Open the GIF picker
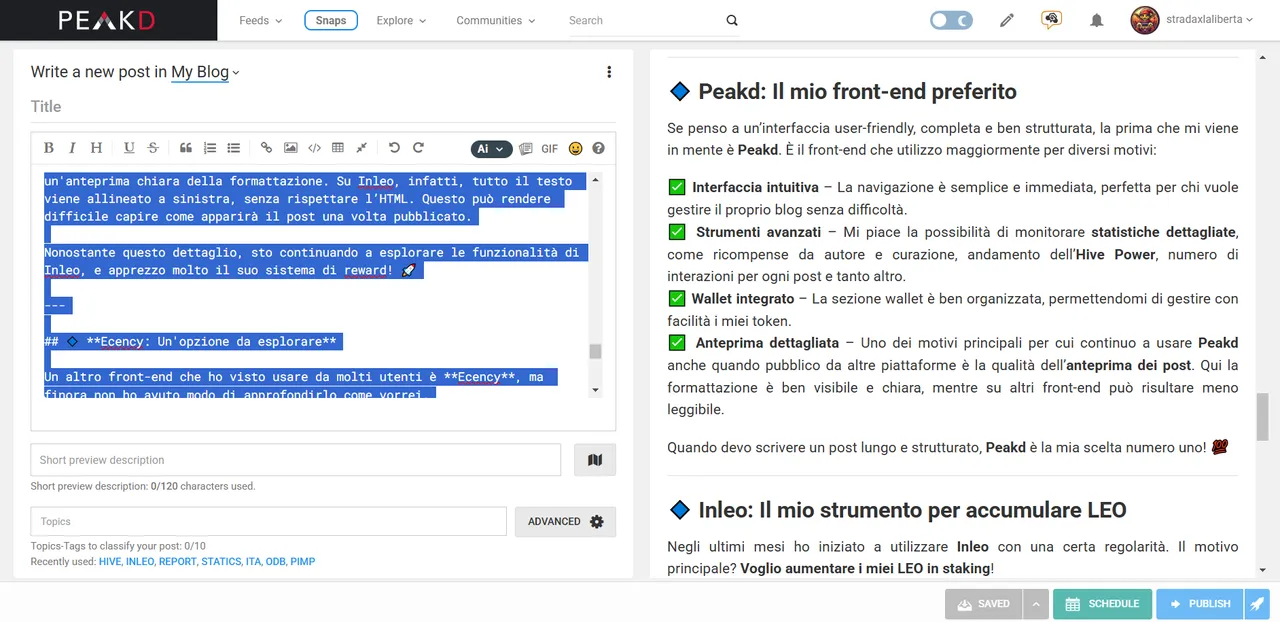 click(x=550, y=148)
